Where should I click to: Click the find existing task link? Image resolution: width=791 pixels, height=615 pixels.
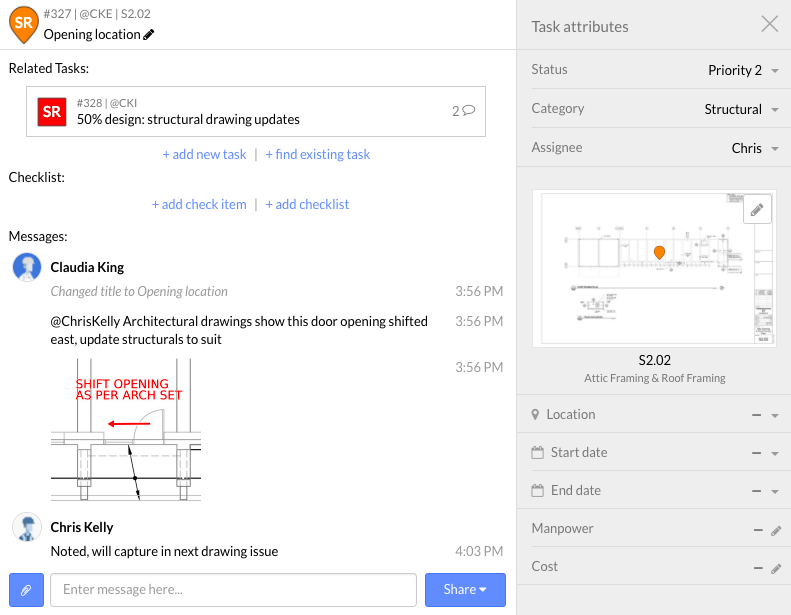pos(318,154)
